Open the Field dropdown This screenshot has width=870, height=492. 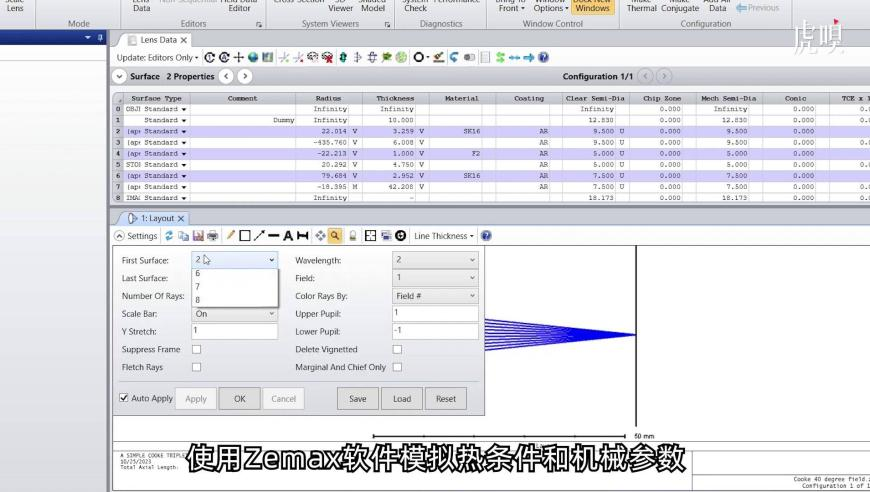point(435,277)
